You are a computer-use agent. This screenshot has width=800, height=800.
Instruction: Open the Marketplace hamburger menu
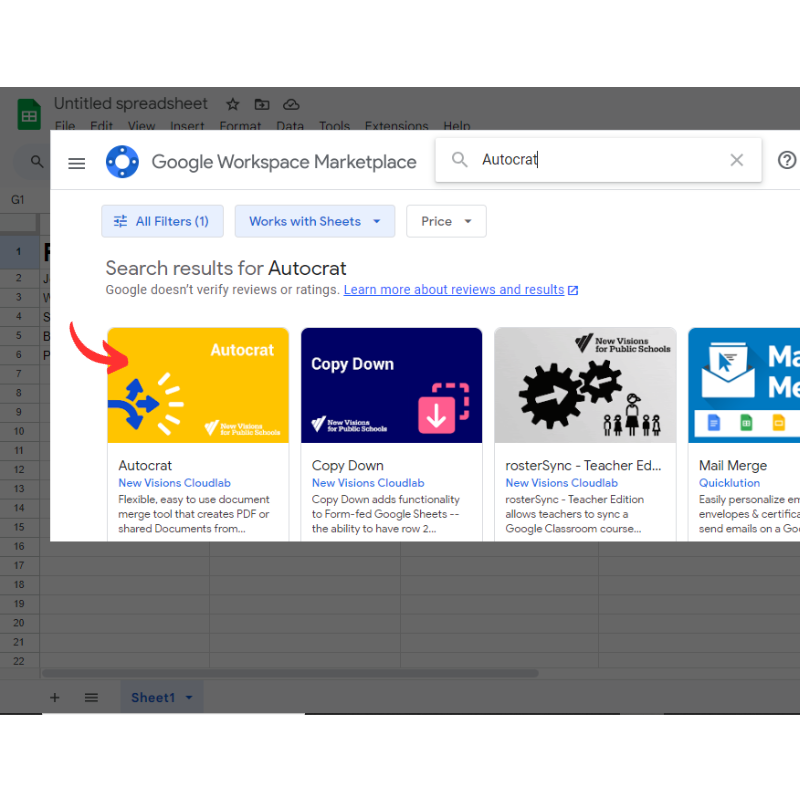click(x=77, y=163)
